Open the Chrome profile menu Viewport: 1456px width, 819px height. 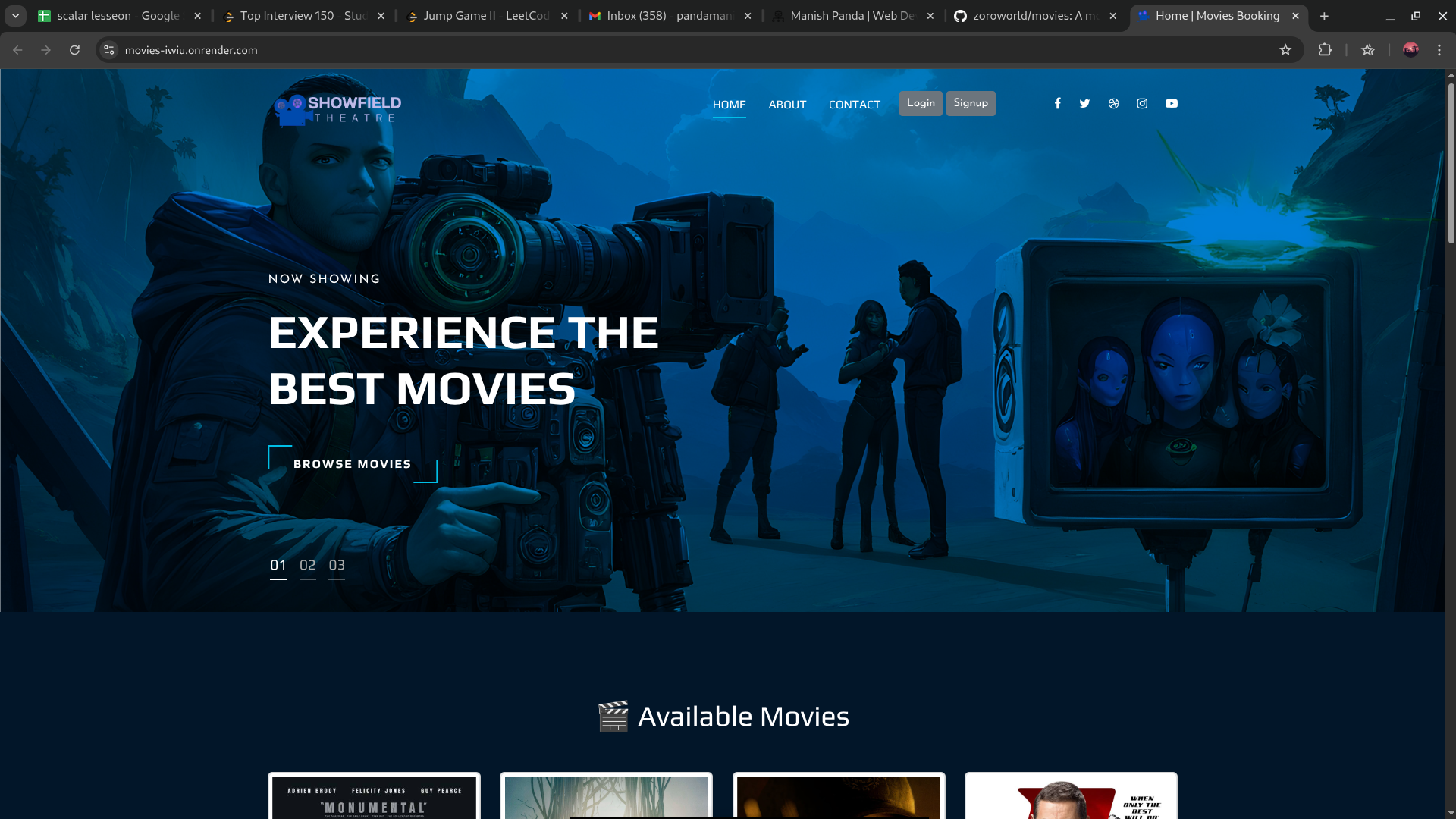(x=1410, y=50)
